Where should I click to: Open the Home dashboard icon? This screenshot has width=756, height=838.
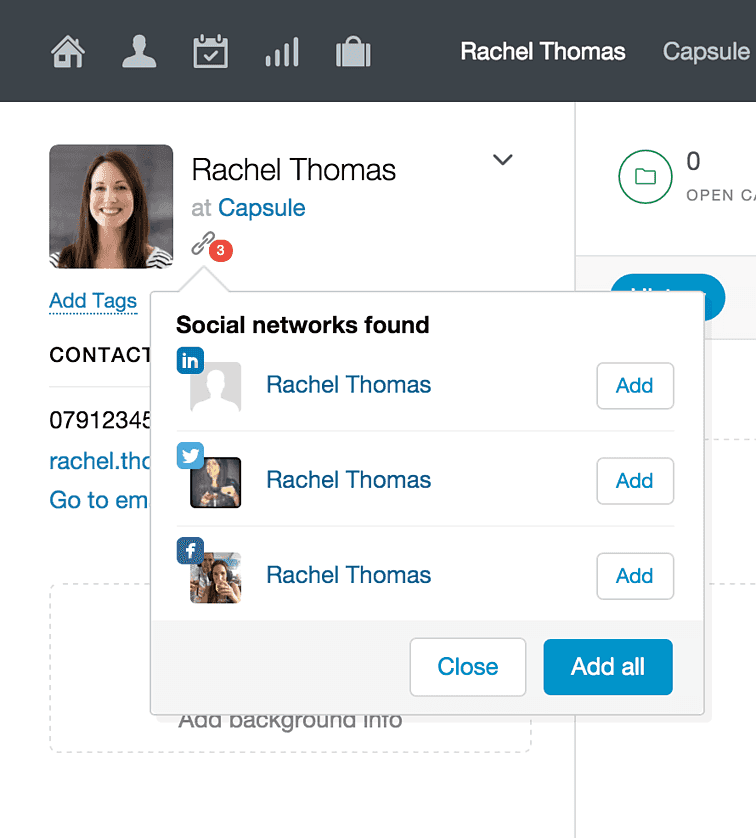coord(68,52)
